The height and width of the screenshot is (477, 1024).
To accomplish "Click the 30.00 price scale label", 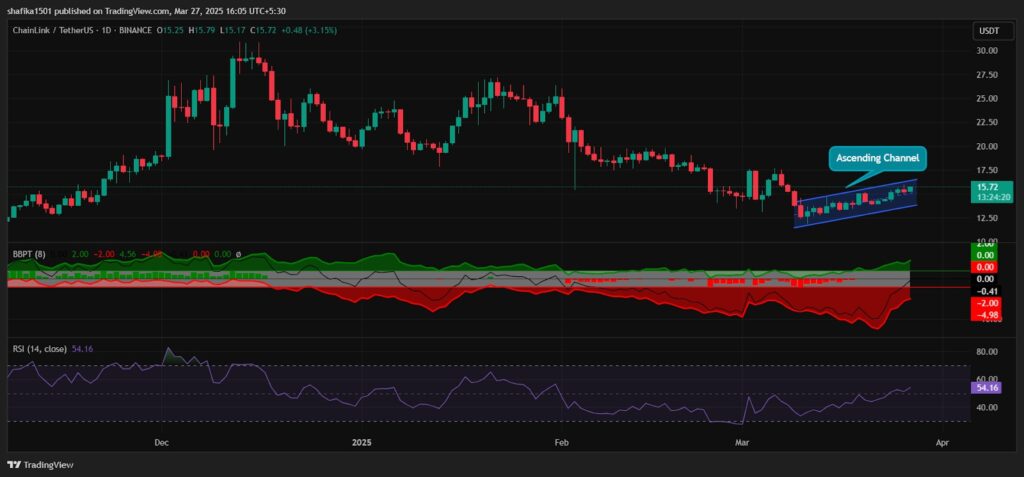I will pyautogui.click(x=988, y=50).
